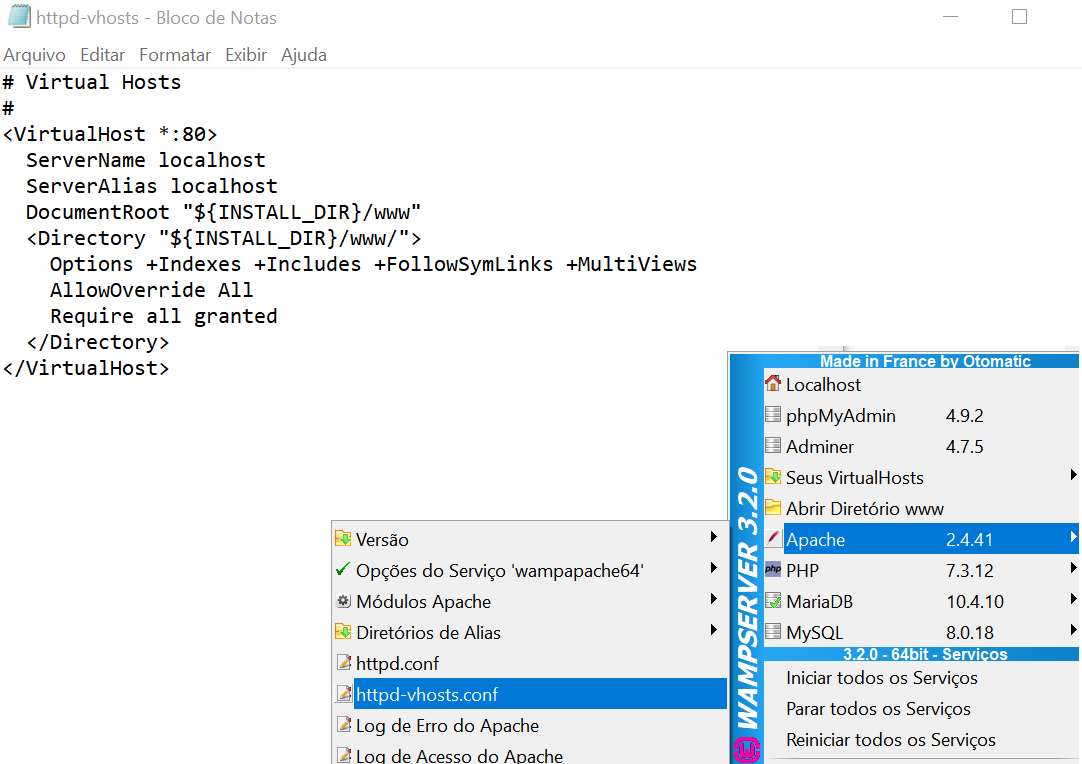Click the pink WampServer logo icon
1082x764 pixels.
[745, 748]
